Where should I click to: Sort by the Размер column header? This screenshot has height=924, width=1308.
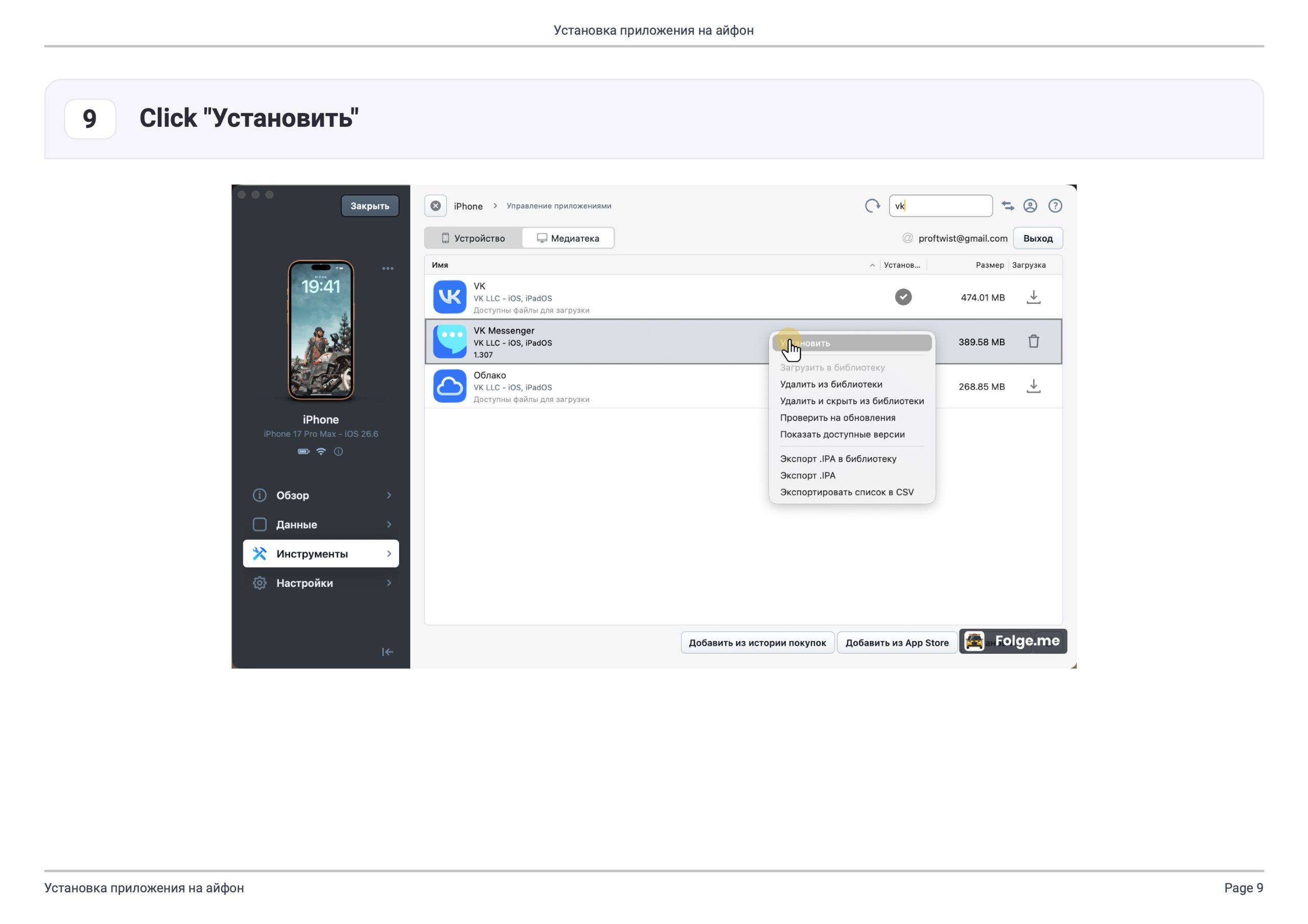coord(990,265)
